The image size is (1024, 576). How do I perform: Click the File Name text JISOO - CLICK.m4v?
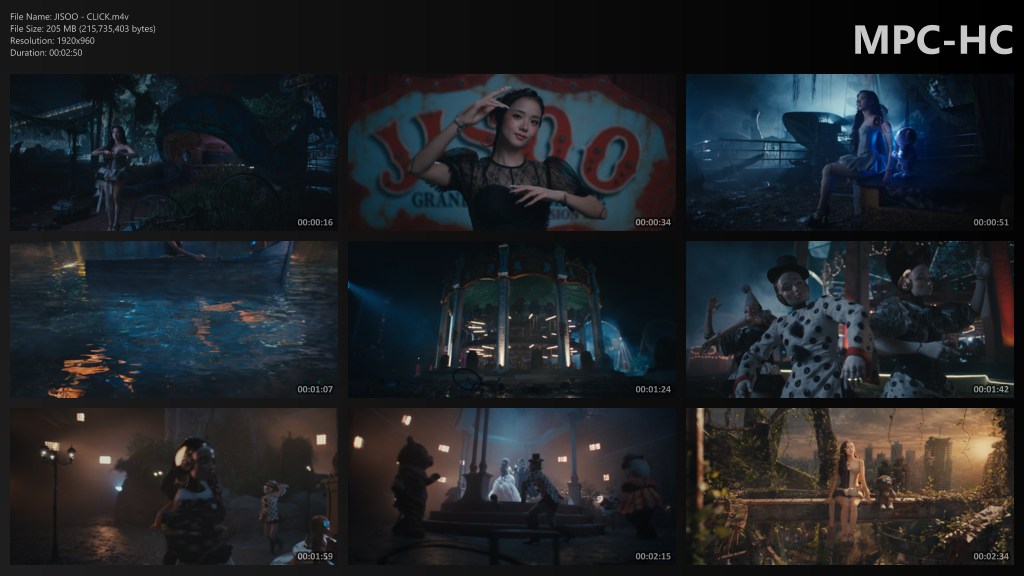tap(69, 17)
